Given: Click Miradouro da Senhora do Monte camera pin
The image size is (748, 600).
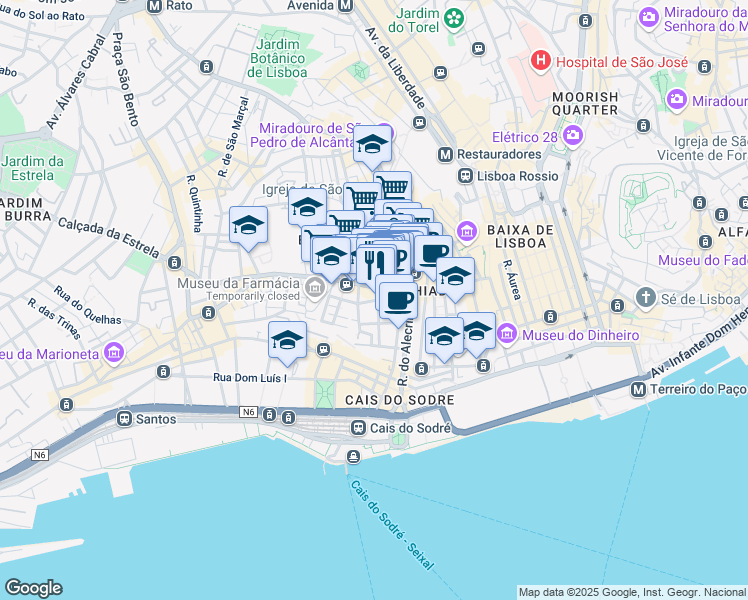Looking at the screenshot, I should (x=649, y=18).
